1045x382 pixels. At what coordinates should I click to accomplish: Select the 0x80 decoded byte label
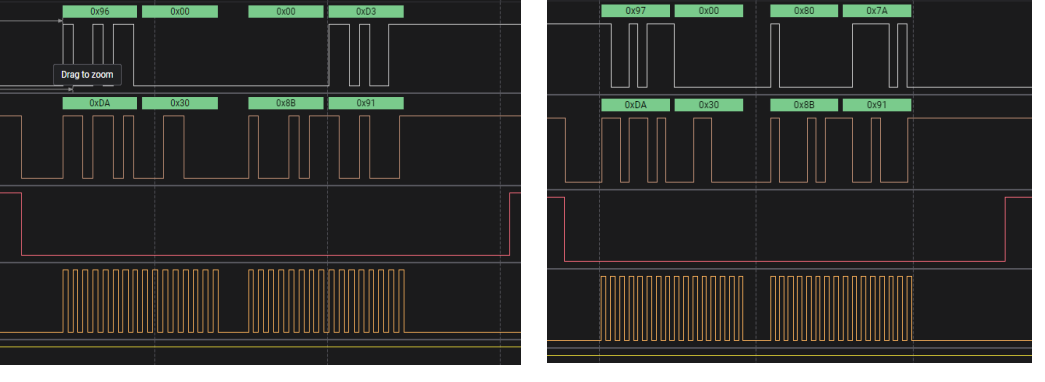[804, 11]
